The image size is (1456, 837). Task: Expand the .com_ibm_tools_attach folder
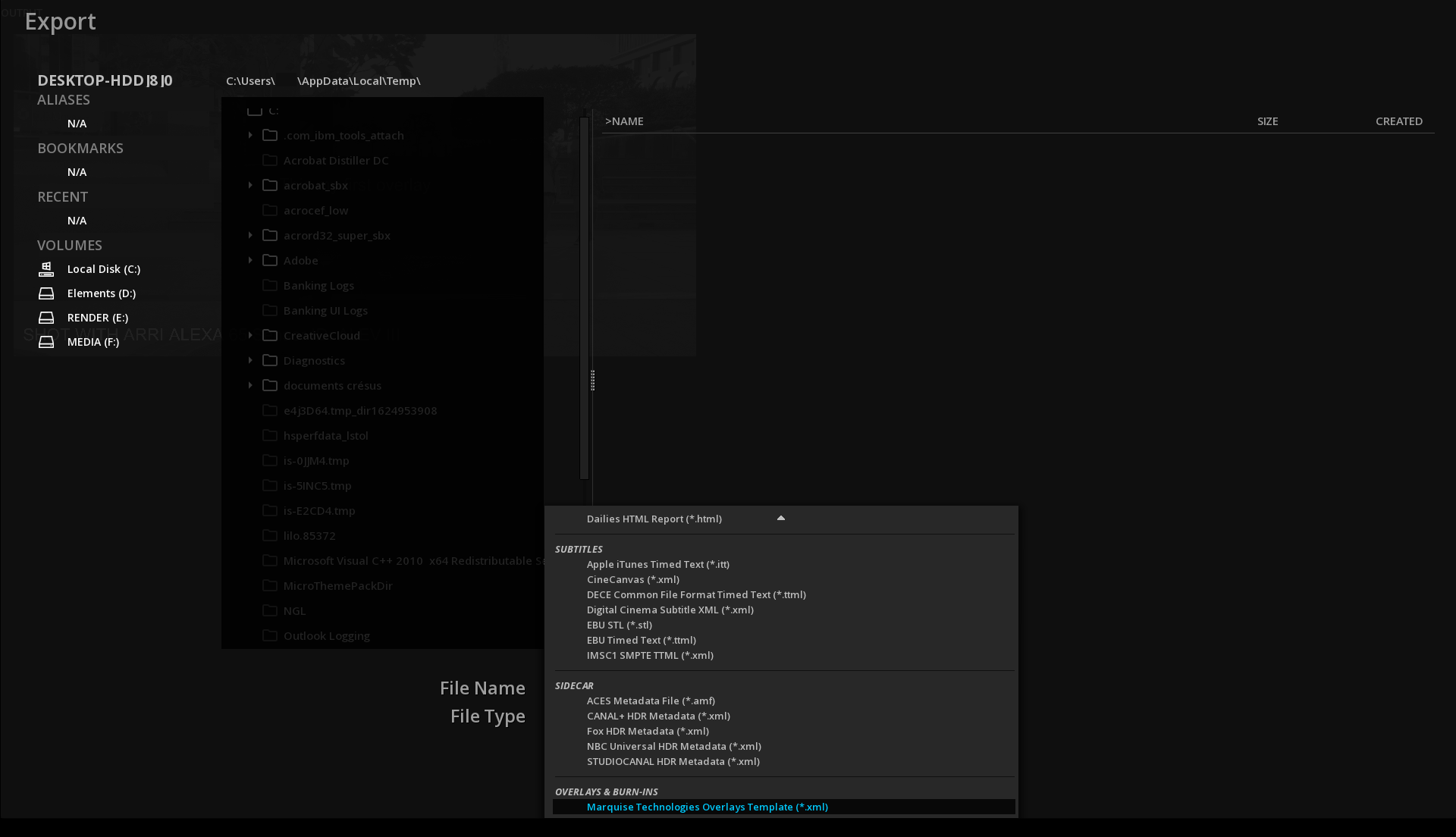click(250, 135)
